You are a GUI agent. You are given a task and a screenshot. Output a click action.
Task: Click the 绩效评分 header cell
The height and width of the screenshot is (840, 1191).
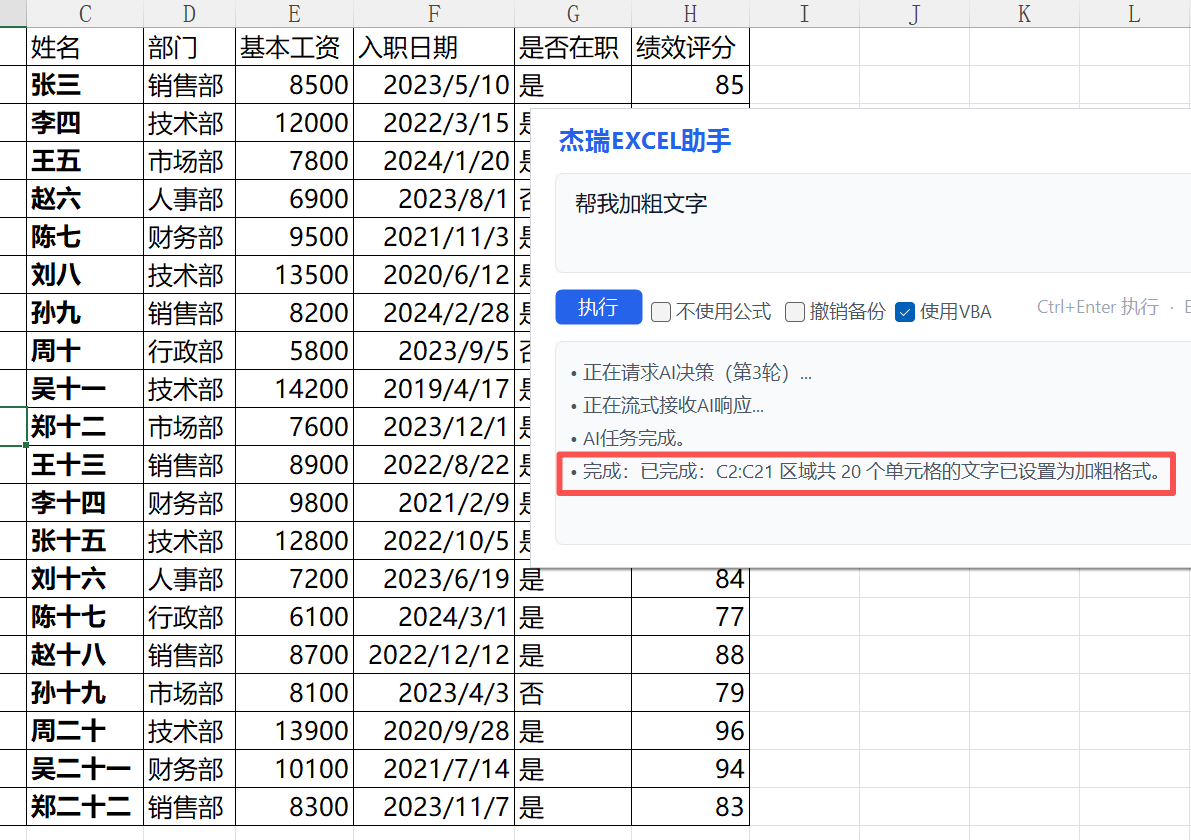tap(690, 47)
